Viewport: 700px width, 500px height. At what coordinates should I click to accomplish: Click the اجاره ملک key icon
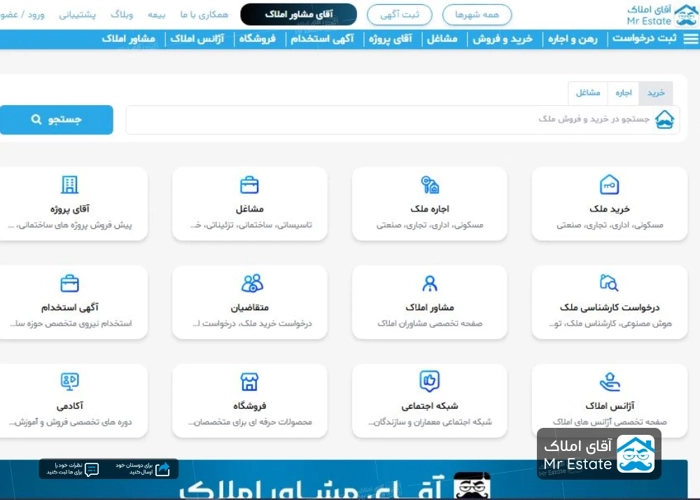[429, 184]
